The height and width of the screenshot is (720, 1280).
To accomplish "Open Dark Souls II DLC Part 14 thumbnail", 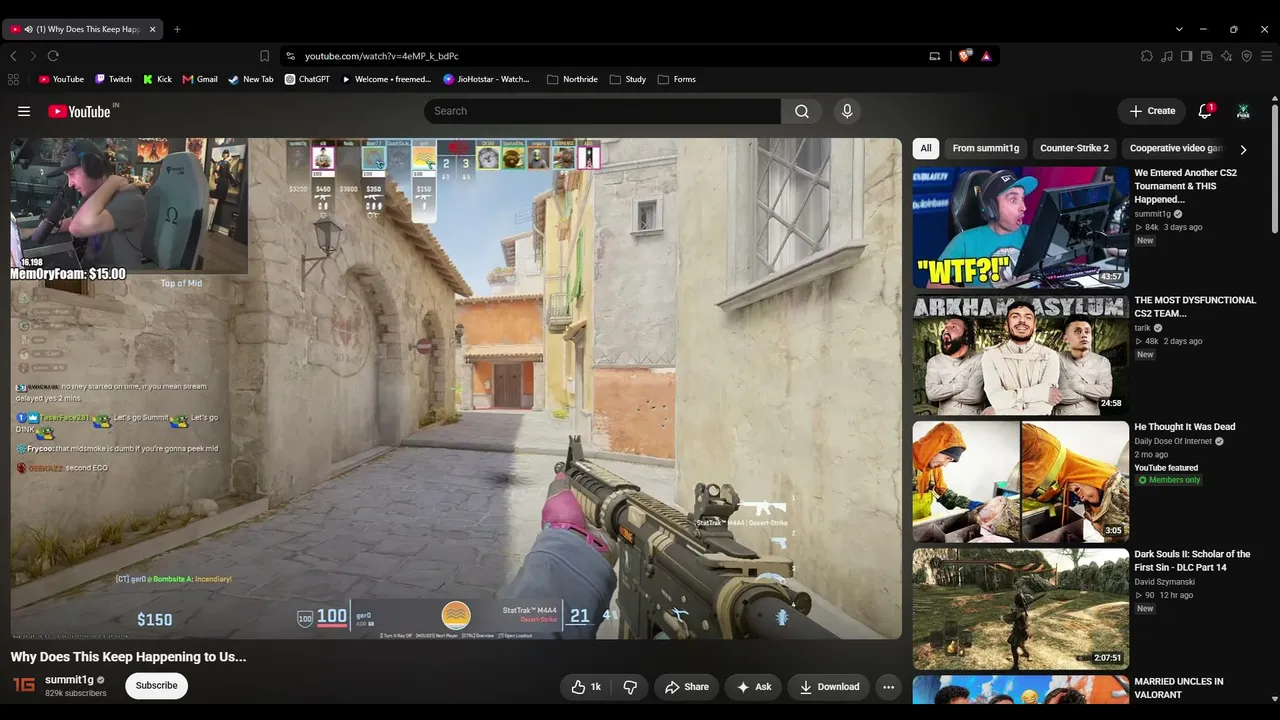I will pyautogui.click(x=1020, y=609).
